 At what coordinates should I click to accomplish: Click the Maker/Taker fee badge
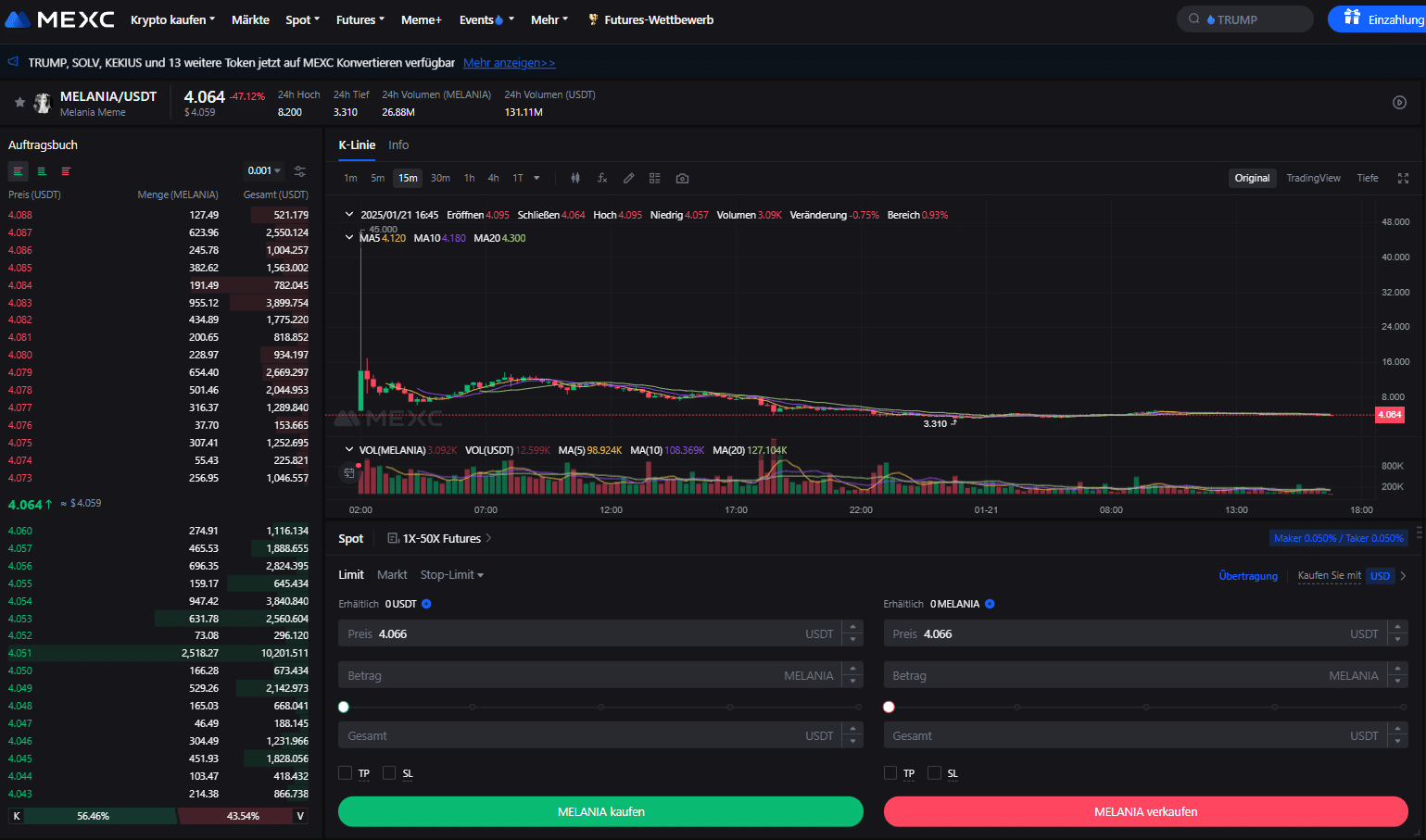1338,538
